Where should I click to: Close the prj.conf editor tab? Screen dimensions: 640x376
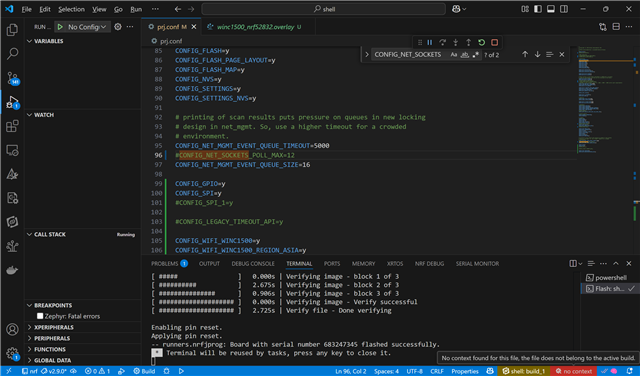[x=194, y=27]
